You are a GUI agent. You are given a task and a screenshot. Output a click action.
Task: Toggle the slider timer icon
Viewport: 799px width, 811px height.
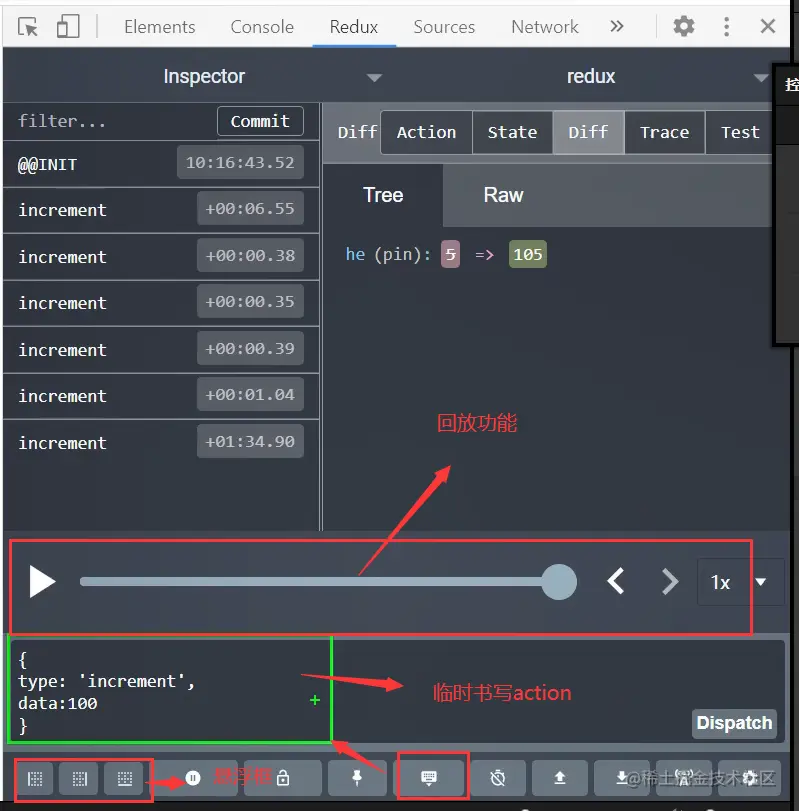click(498, 778)
